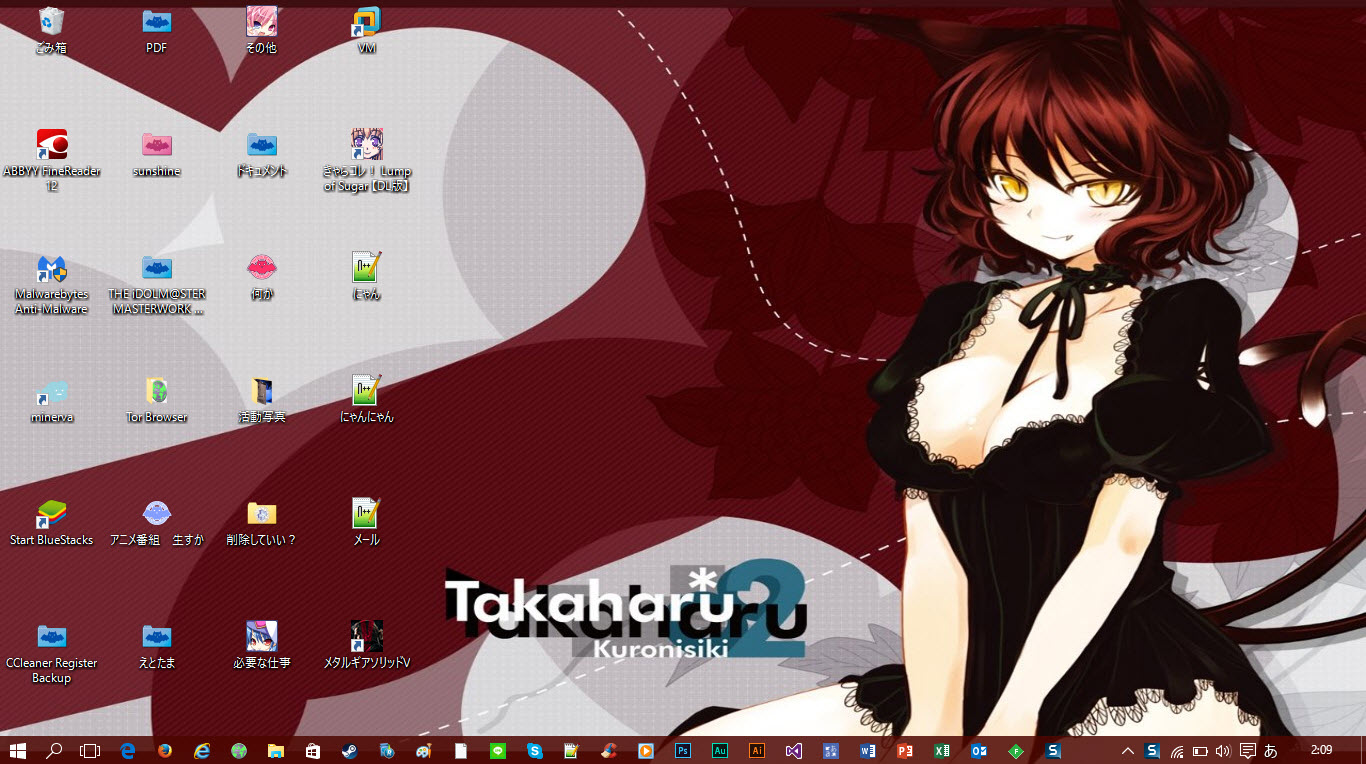The width and height of the screenshot is (1366, 764).
Task: Click the 2:09 taskbar clock
Action: tap(1322, 750)
